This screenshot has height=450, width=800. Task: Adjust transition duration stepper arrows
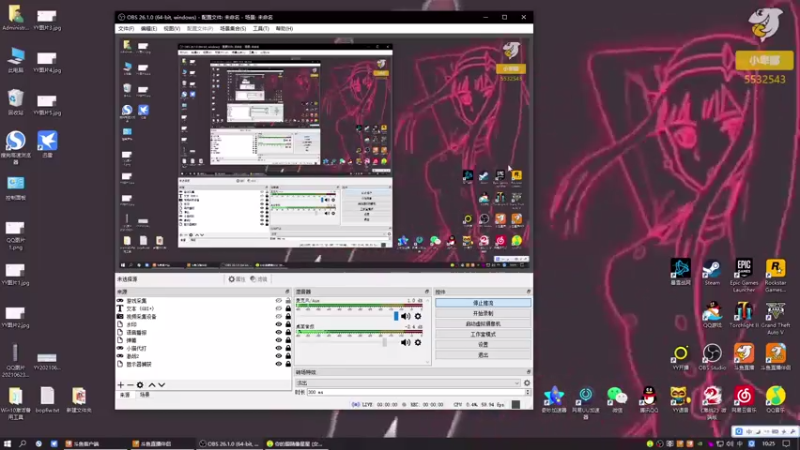tap(528, 392)
